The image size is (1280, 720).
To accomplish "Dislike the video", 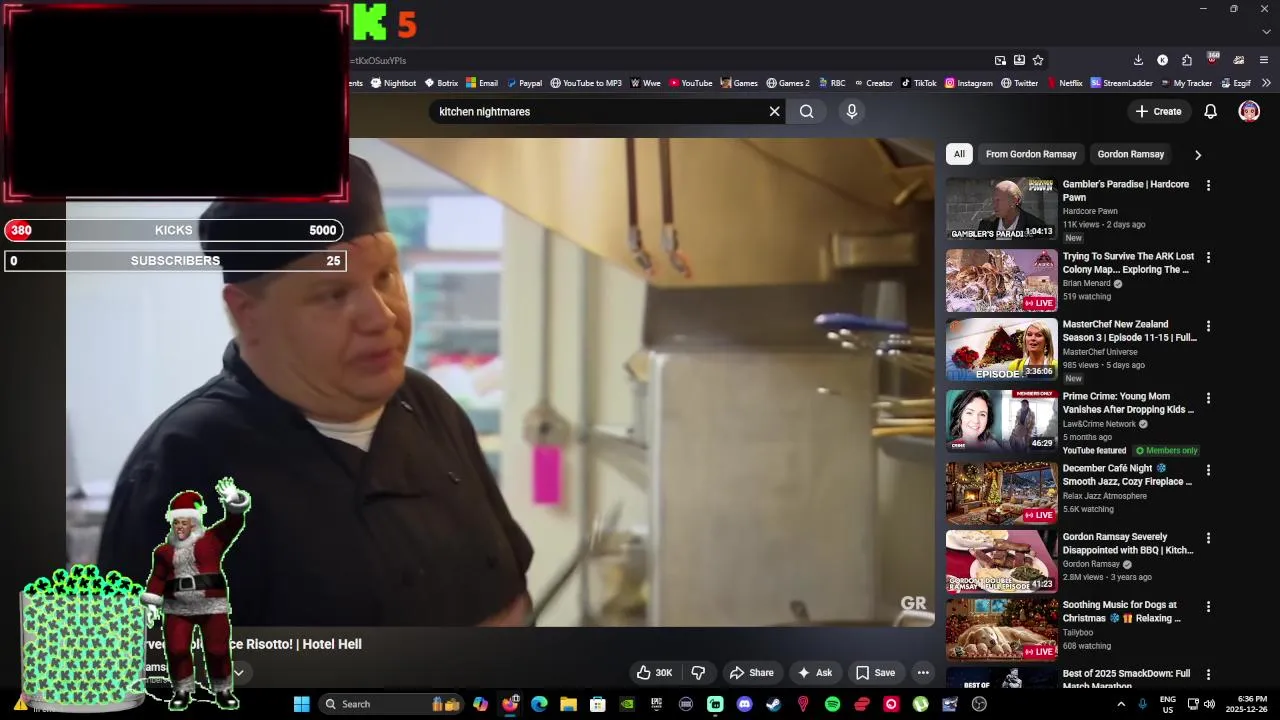I will pyautogui.click(x=699, y=673).
